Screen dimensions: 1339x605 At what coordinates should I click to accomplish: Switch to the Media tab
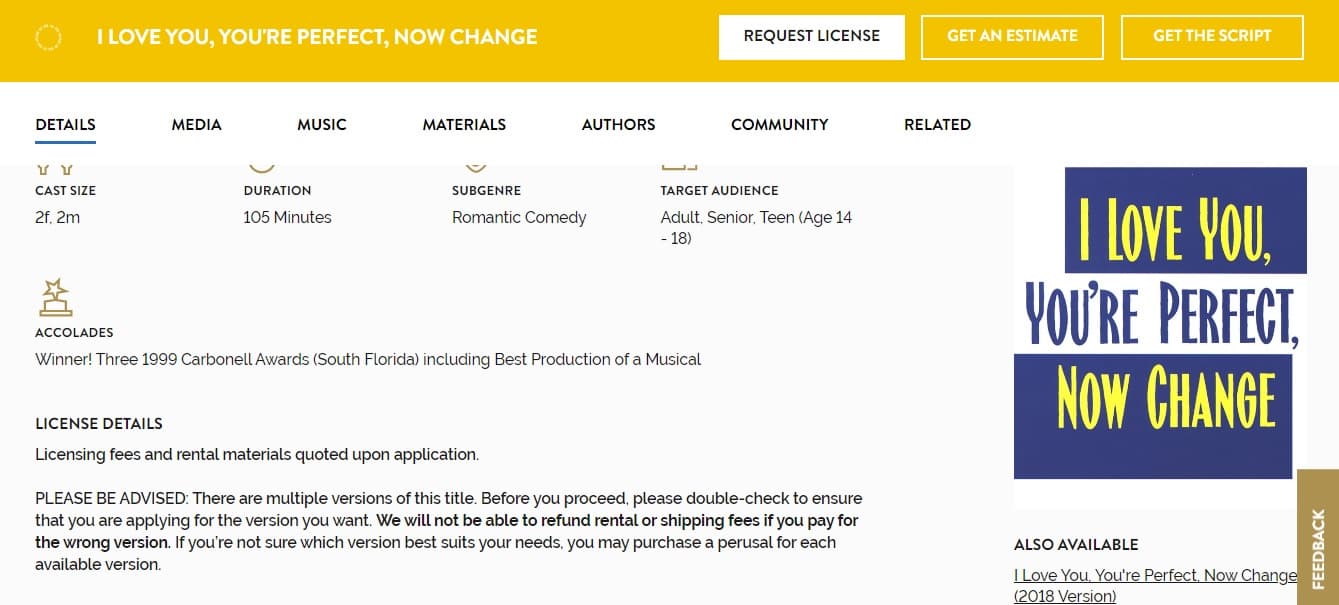[x=197, y=125]
